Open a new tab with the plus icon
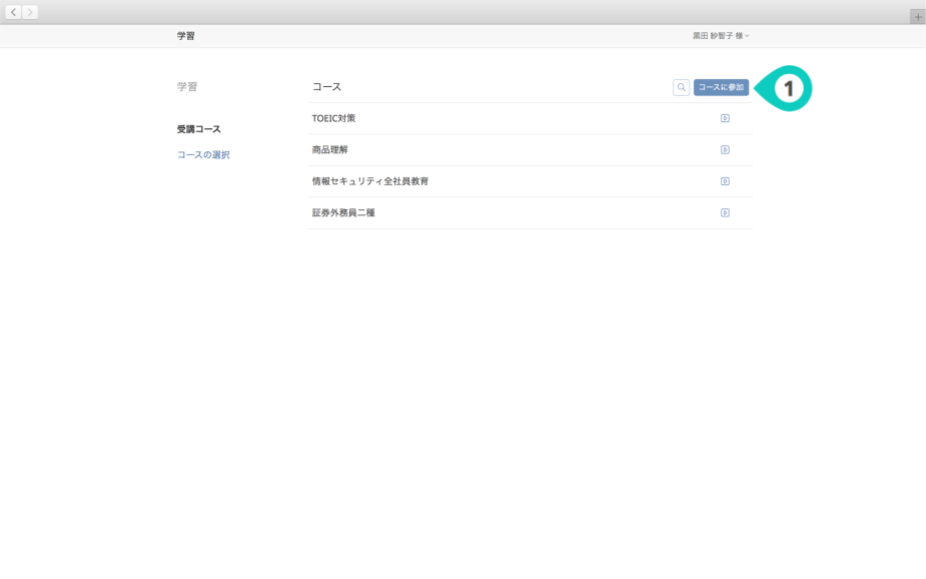The height and width of the screenshot is (579, 926). (x=918, y=17)
